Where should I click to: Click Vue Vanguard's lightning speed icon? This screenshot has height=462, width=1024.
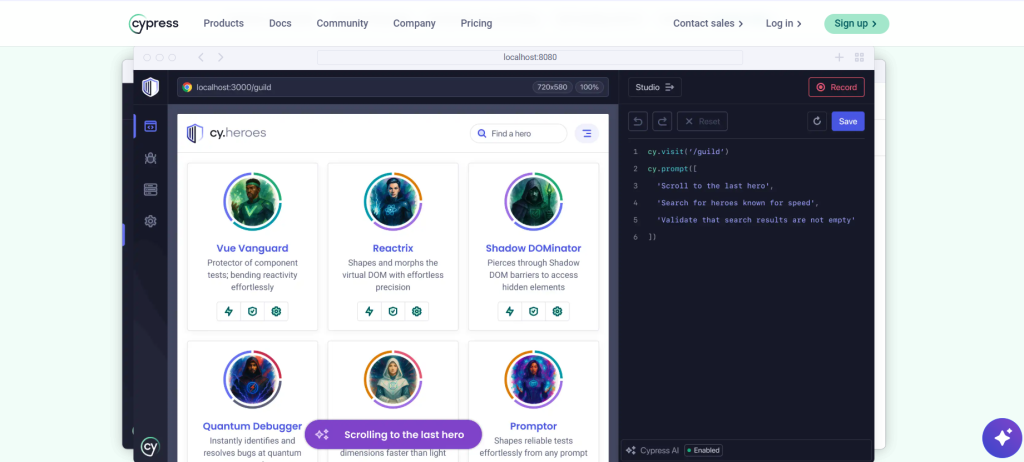pos(229,311)
